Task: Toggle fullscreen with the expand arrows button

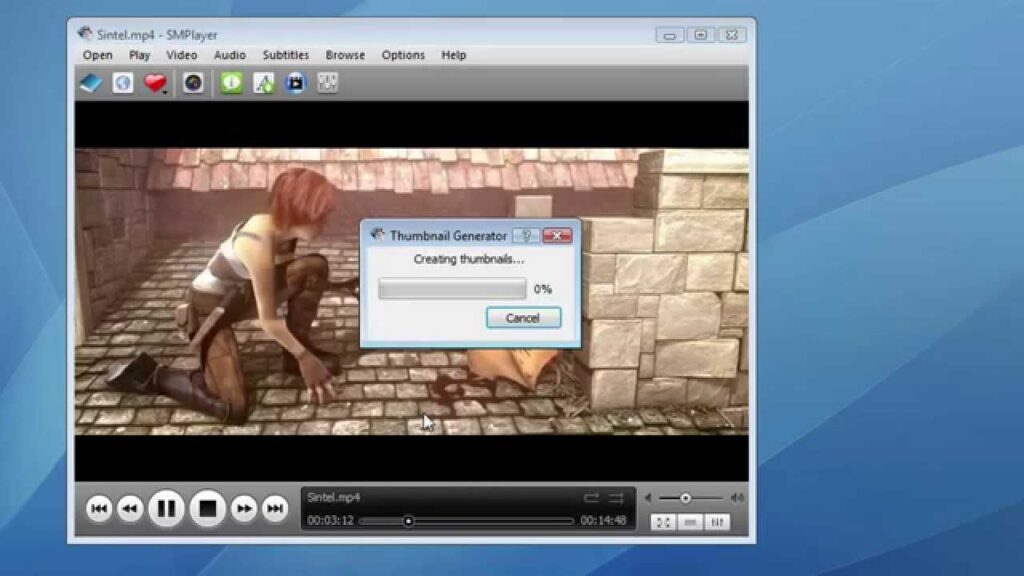Action: coord(663,522)
